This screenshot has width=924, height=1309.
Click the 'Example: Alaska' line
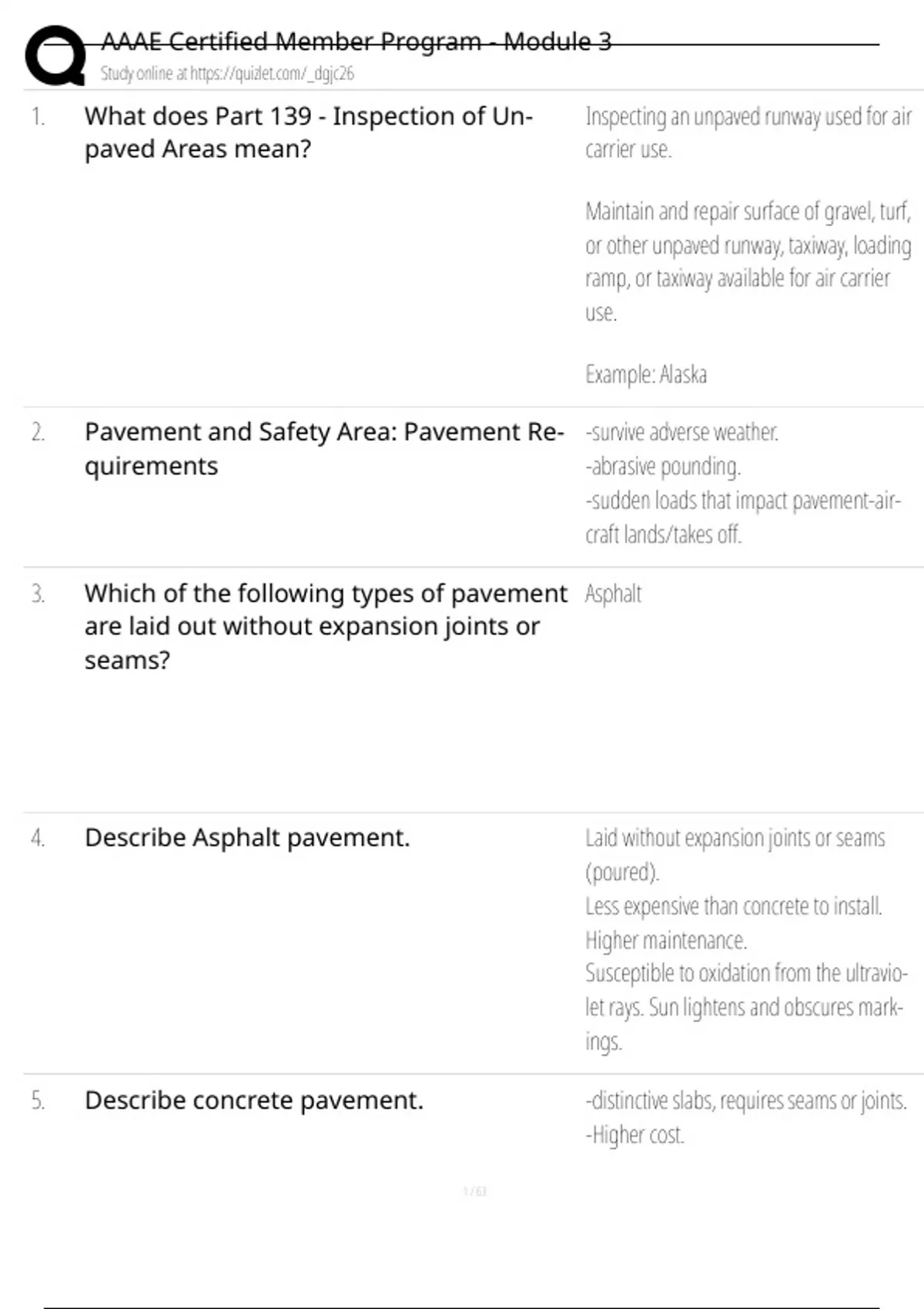point(646,375)
